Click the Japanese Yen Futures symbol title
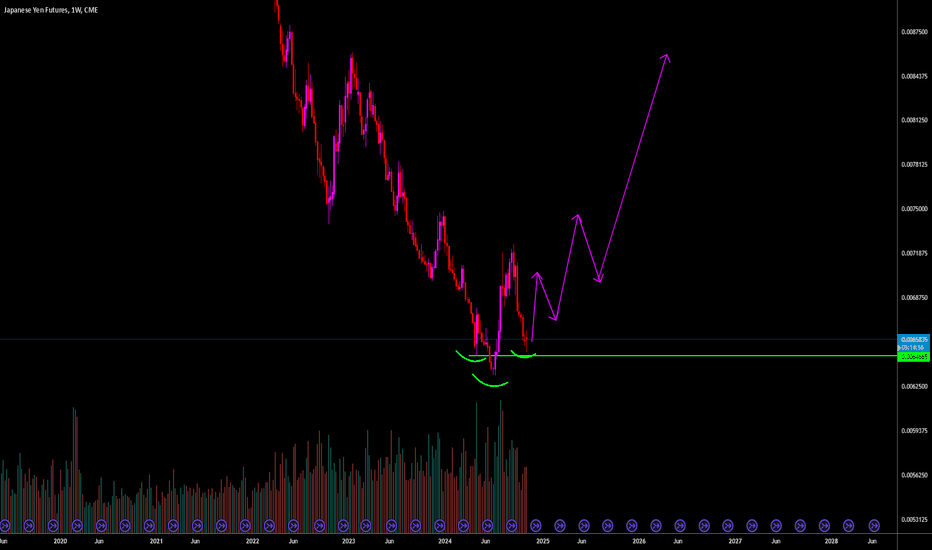This screenshot has height=550, width=932. point(51,10)
